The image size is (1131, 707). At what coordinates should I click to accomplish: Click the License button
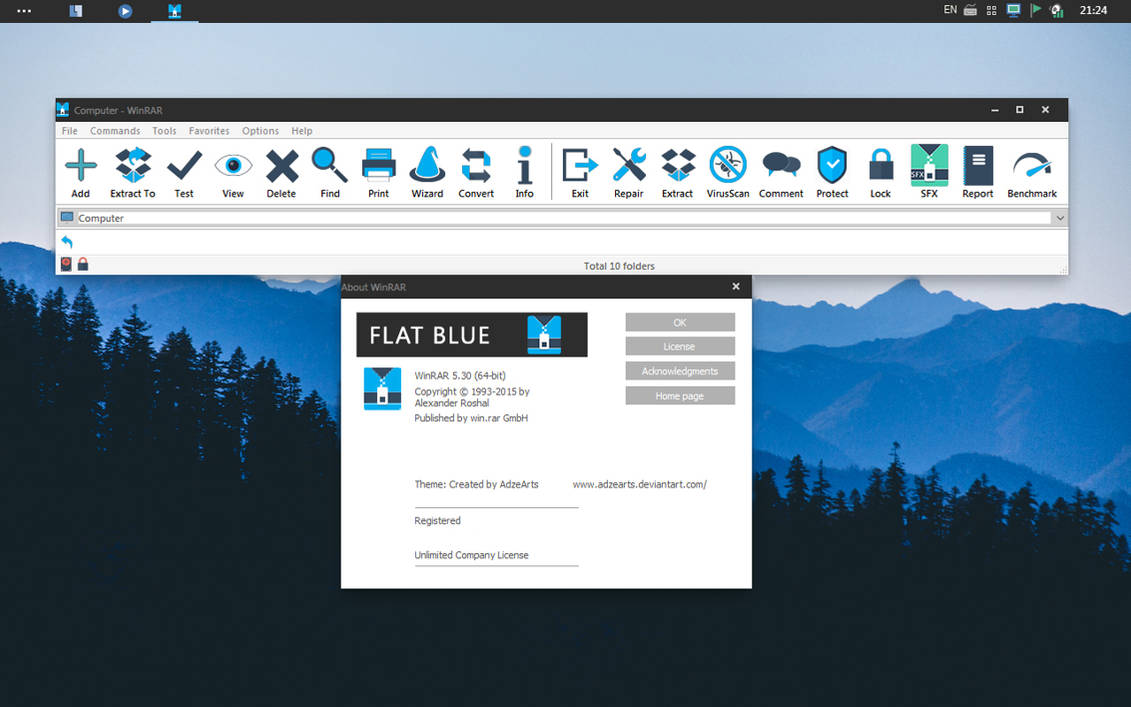point(679,346)
